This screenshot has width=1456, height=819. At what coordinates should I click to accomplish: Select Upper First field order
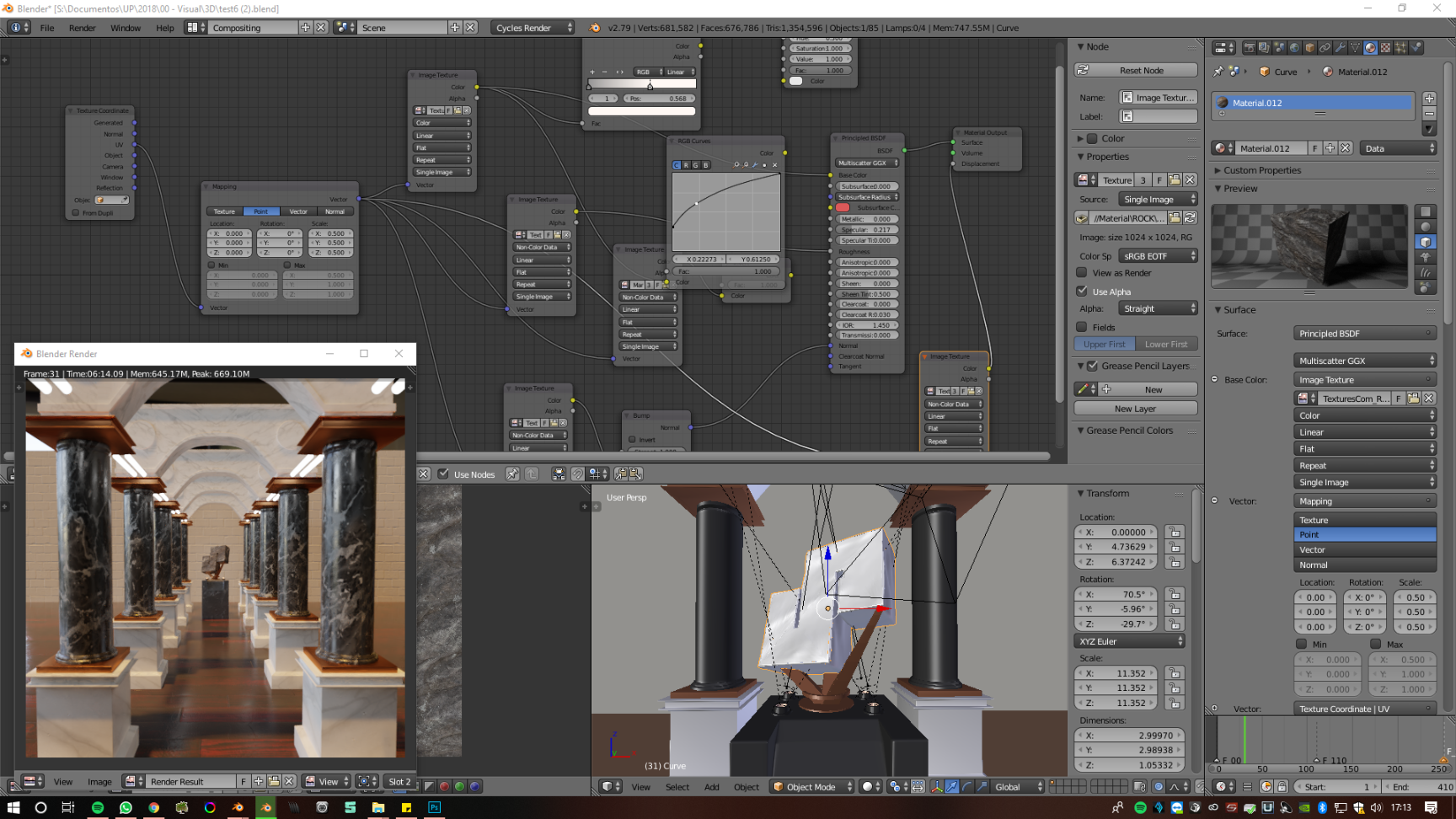(x=1105, y=344)
